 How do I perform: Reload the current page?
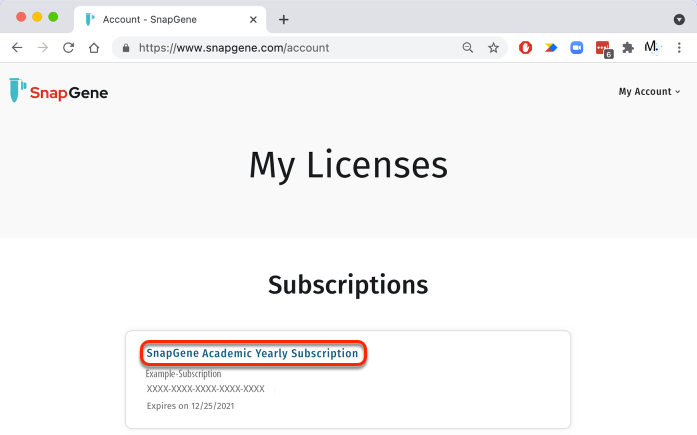(69, 47)
